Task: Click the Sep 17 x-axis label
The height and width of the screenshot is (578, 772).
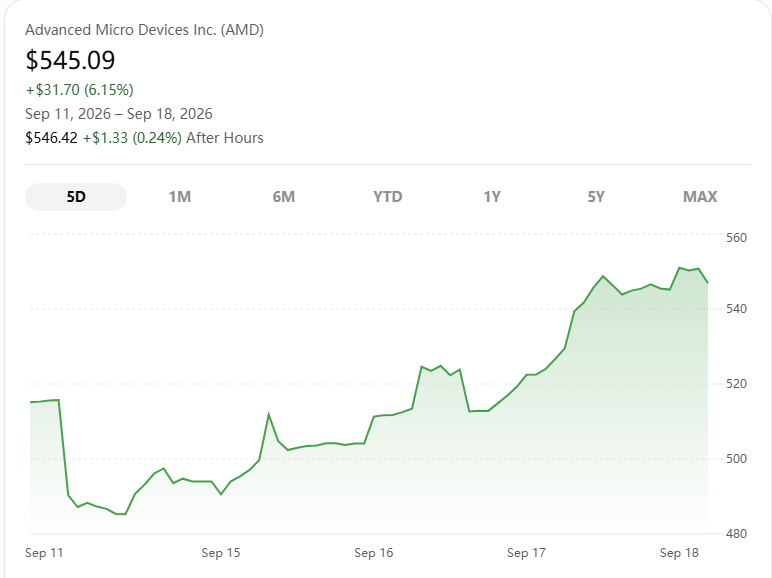Action: pyautogui.click(x=526, y=553)
